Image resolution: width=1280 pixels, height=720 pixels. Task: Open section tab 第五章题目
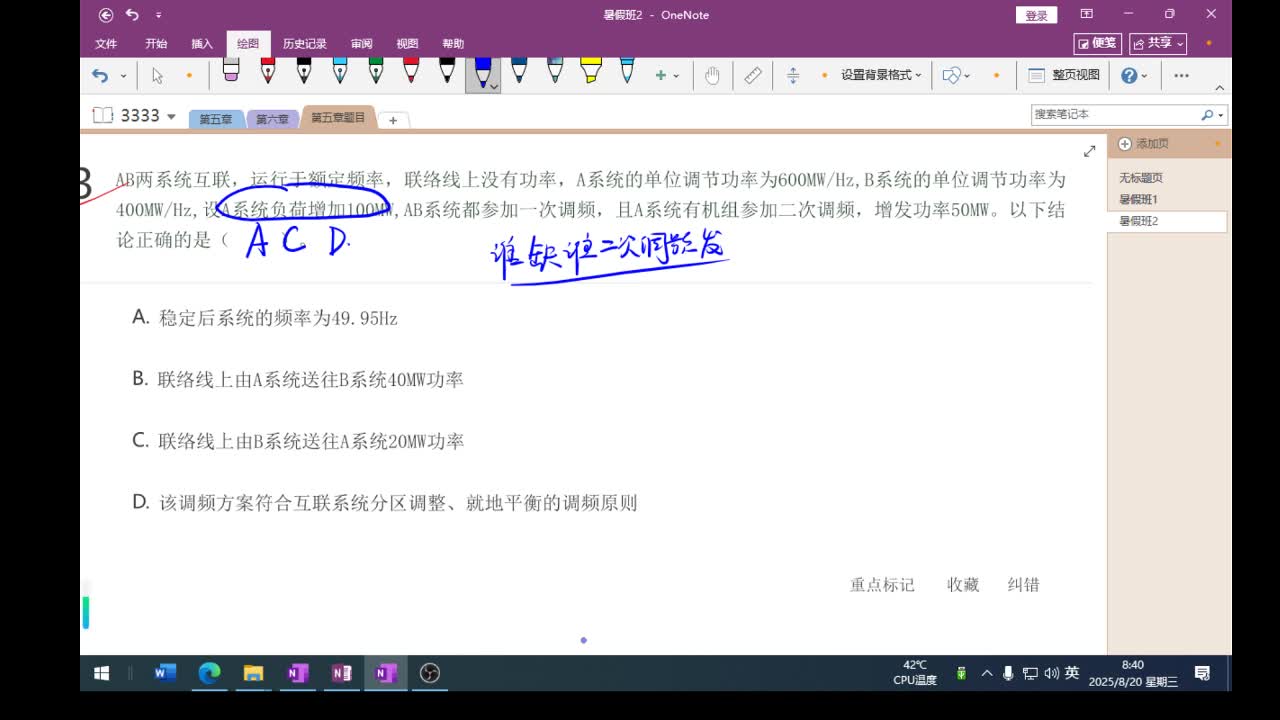click(338, 117)
